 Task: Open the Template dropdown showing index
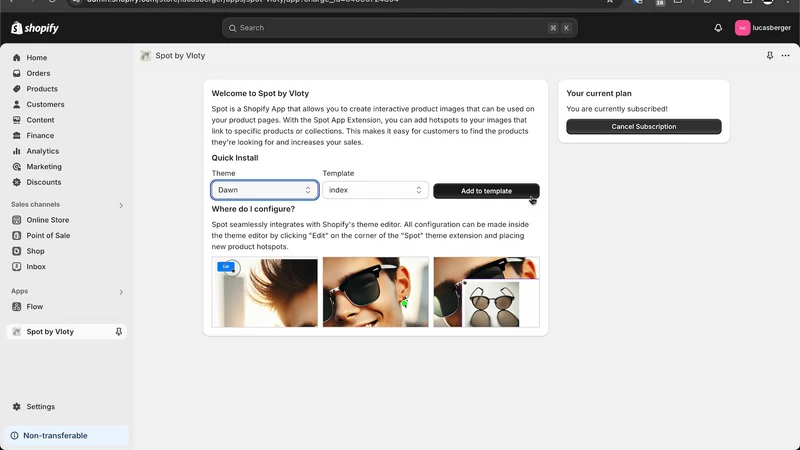(376, 190)
